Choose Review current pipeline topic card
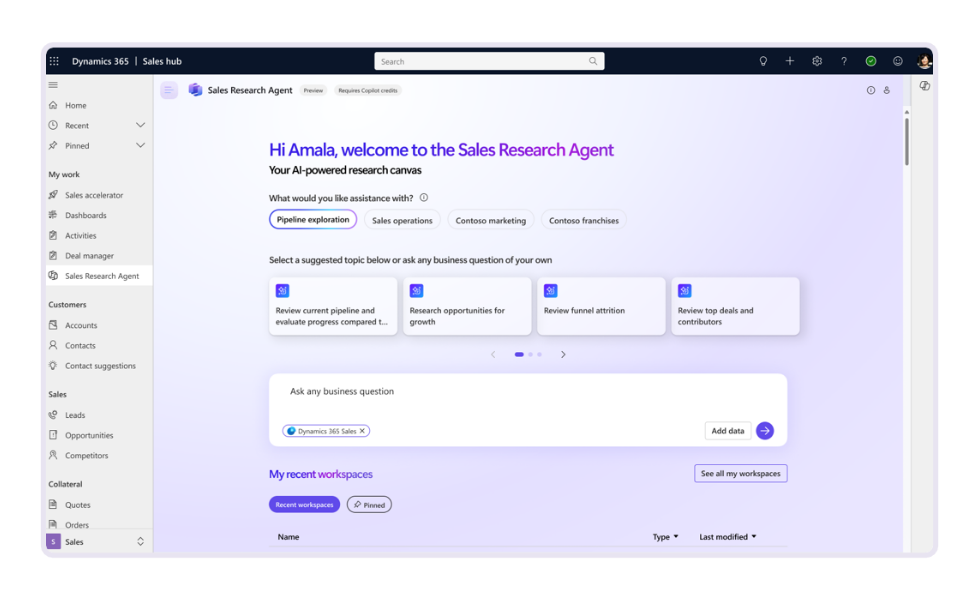The width and height of the screenshot is (960, 600). click(333, 306)
